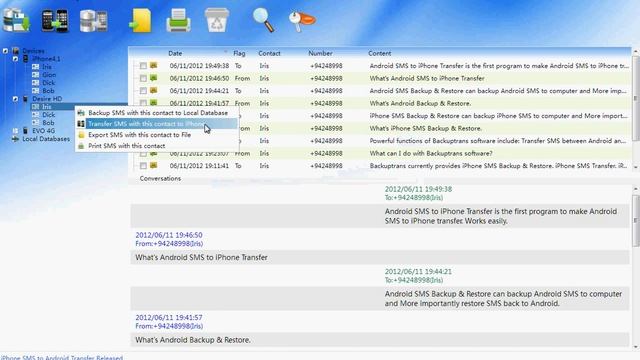This screenshot has height=360, width=640.
Task: Click the Local Databases icon in tree
Action: coord(16,139)
